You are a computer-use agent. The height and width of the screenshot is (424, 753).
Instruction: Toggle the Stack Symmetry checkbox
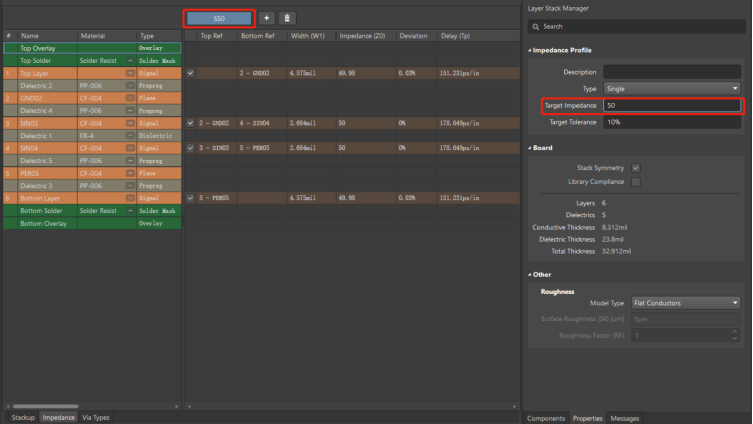coord(636,168)
